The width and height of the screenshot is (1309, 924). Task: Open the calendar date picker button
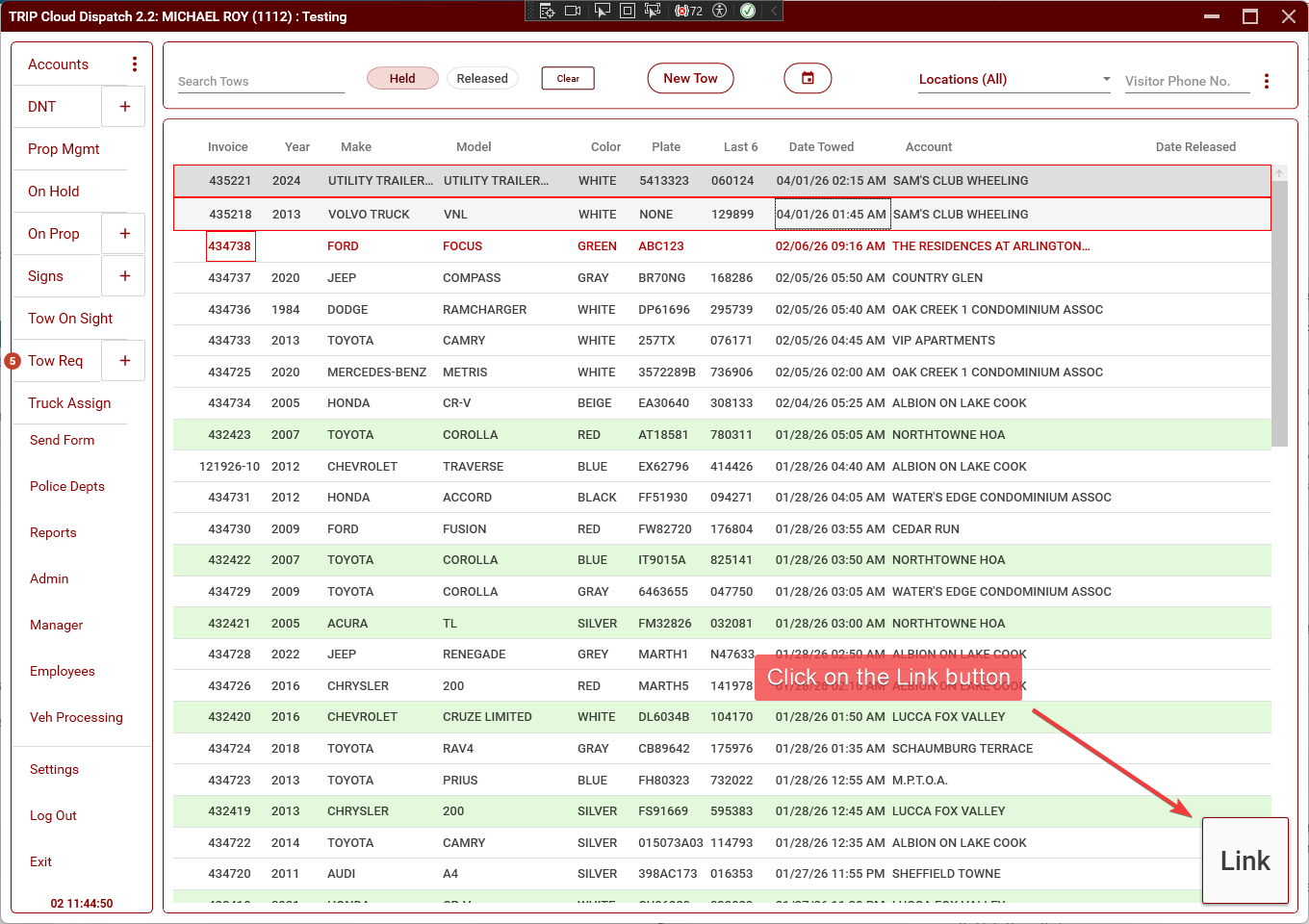[x=808, y=79]
